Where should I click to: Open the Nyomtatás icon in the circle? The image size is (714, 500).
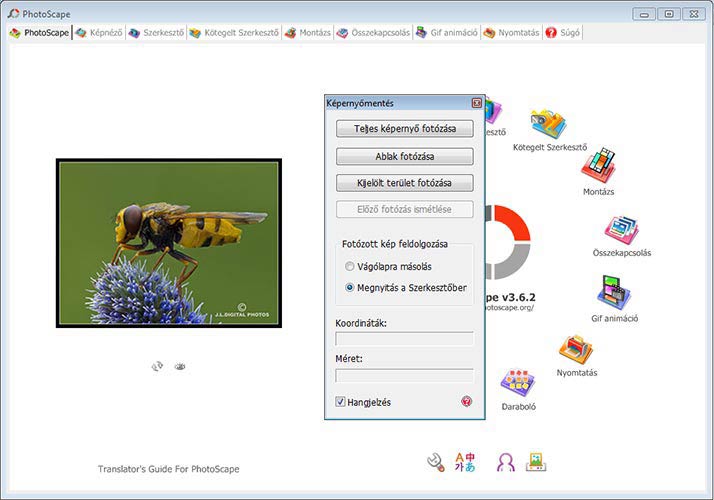pos(576,350)
